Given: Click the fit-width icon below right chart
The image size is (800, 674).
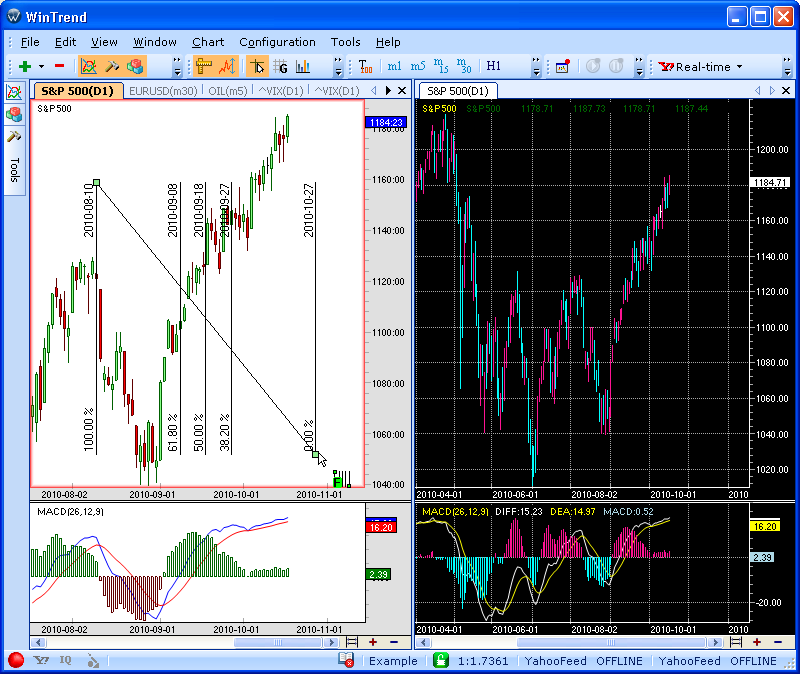Looking at the screenshot, I should click(736, 642).
